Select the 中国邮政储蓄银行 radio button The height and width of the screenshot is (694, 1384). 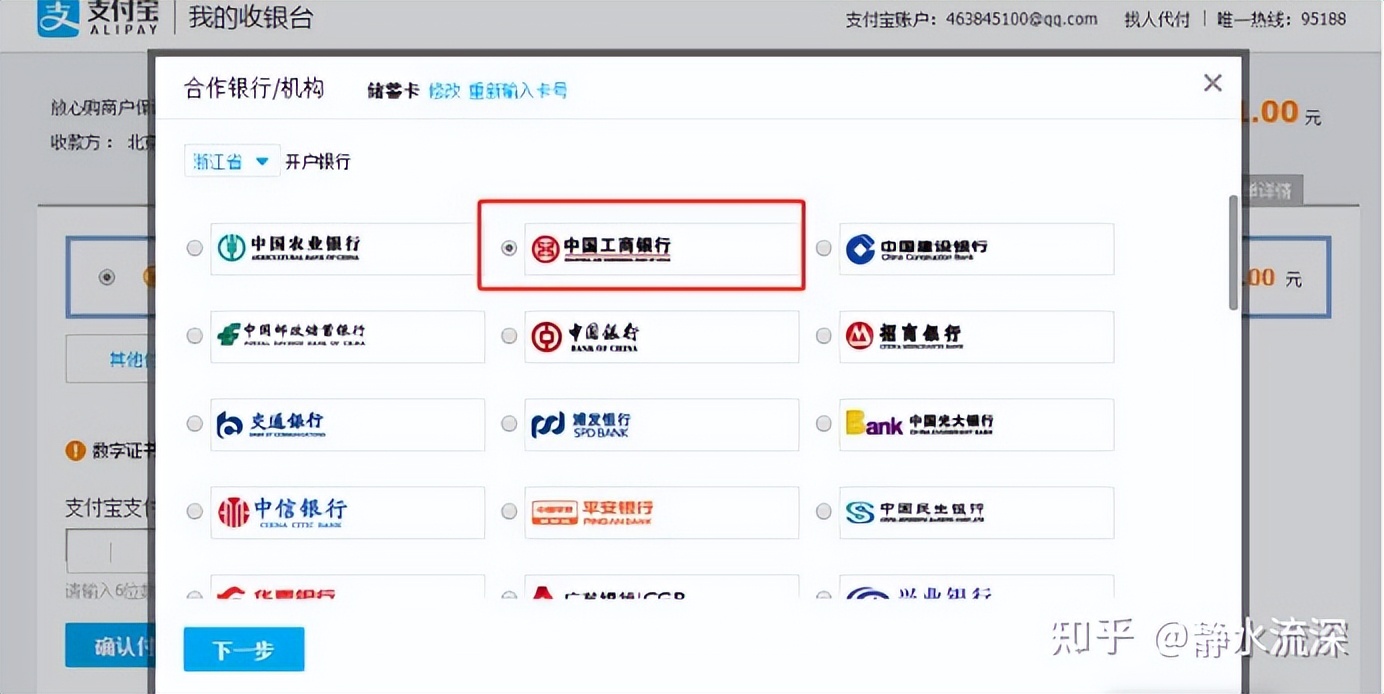coord(194,335)
